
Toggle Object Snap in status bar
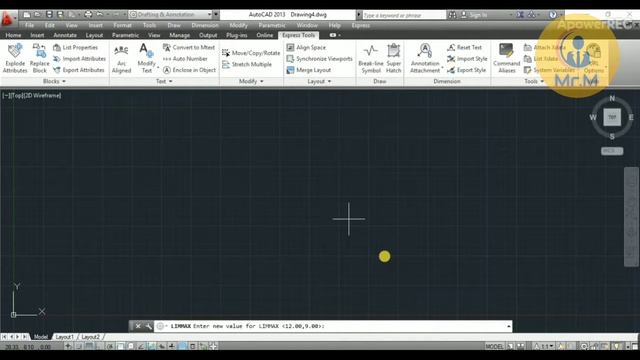point(120,346)
